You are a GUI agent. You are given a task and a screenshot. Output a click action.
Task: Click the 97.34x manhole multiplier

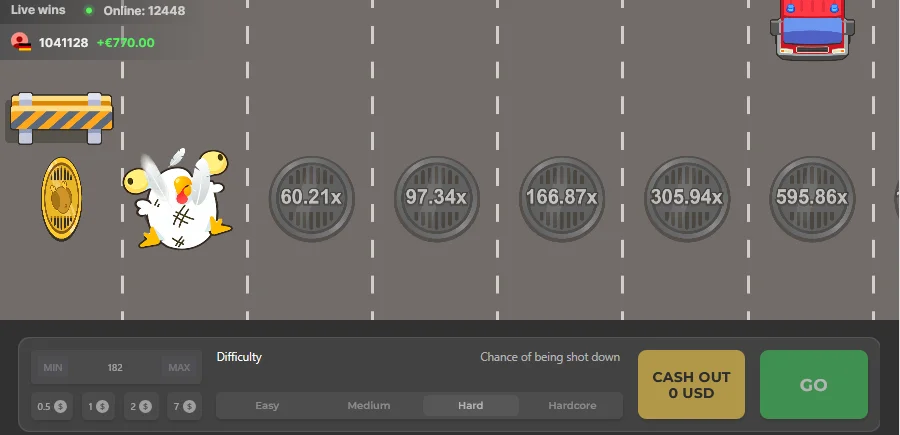click(x=437, y=198)
